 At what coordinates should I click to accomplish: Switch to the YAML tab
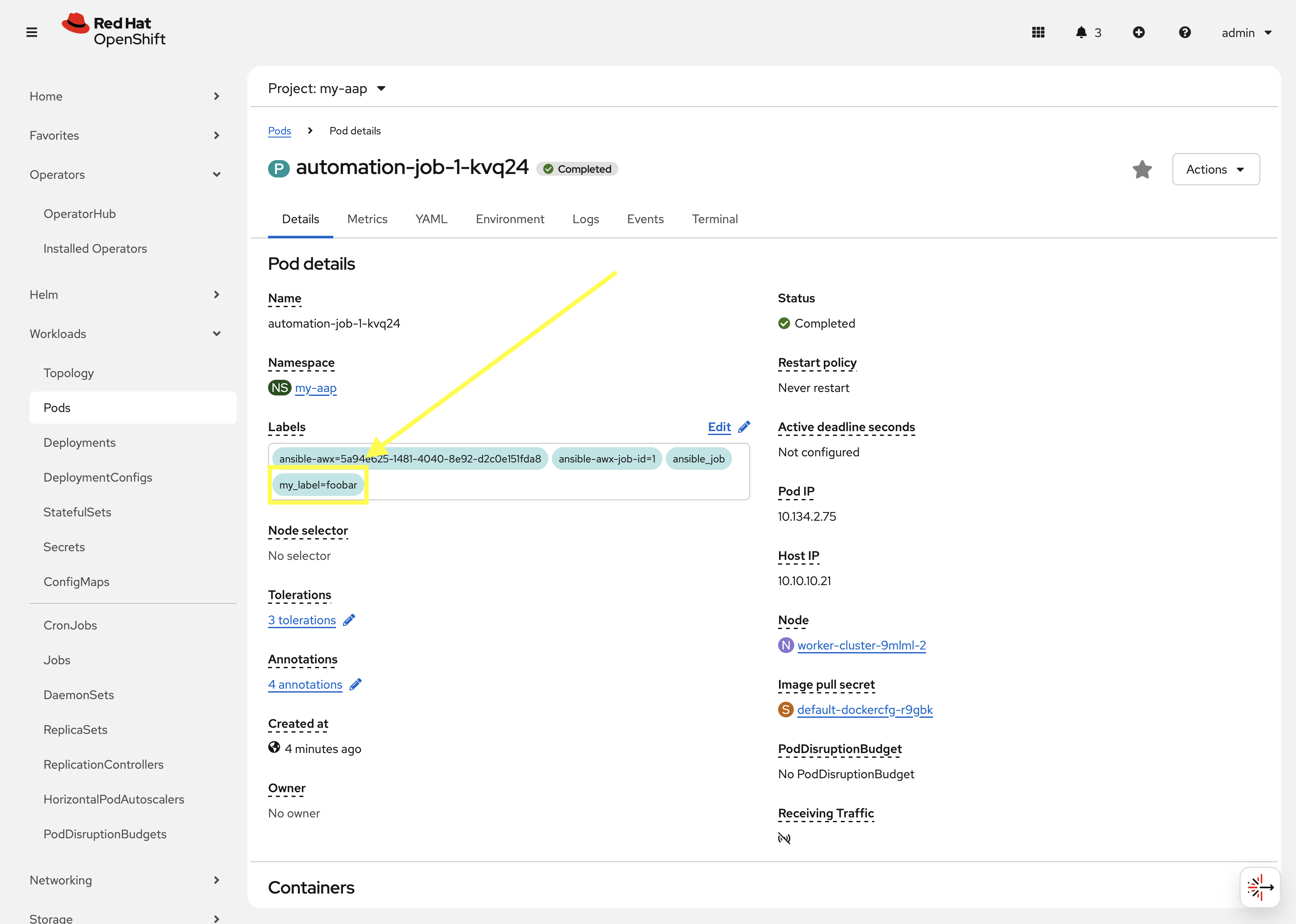pos(431,219)
